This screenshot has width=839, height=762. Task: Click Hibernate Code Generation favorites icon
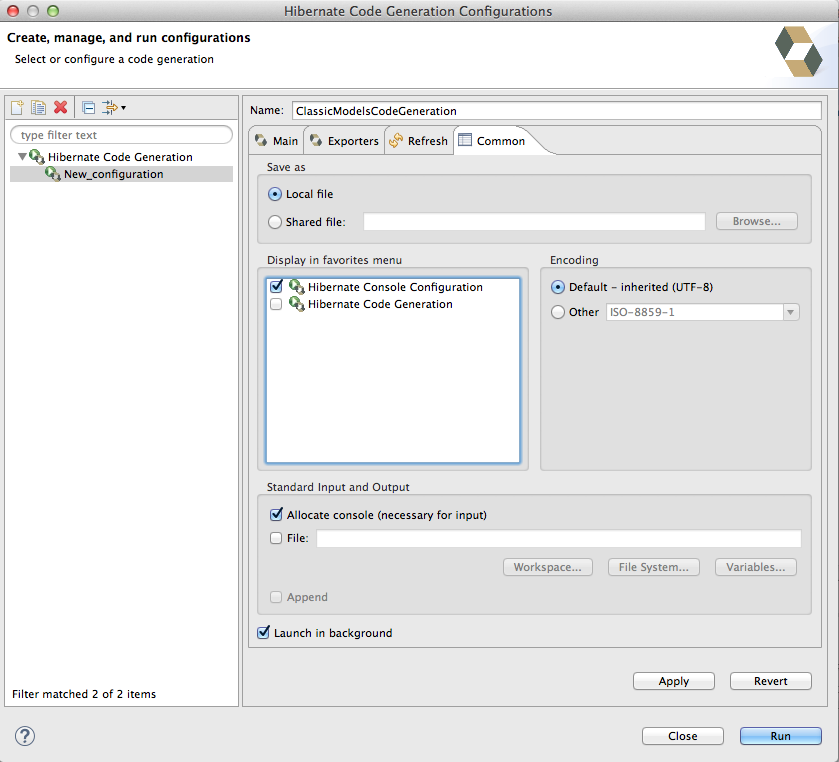click(296, 304)
